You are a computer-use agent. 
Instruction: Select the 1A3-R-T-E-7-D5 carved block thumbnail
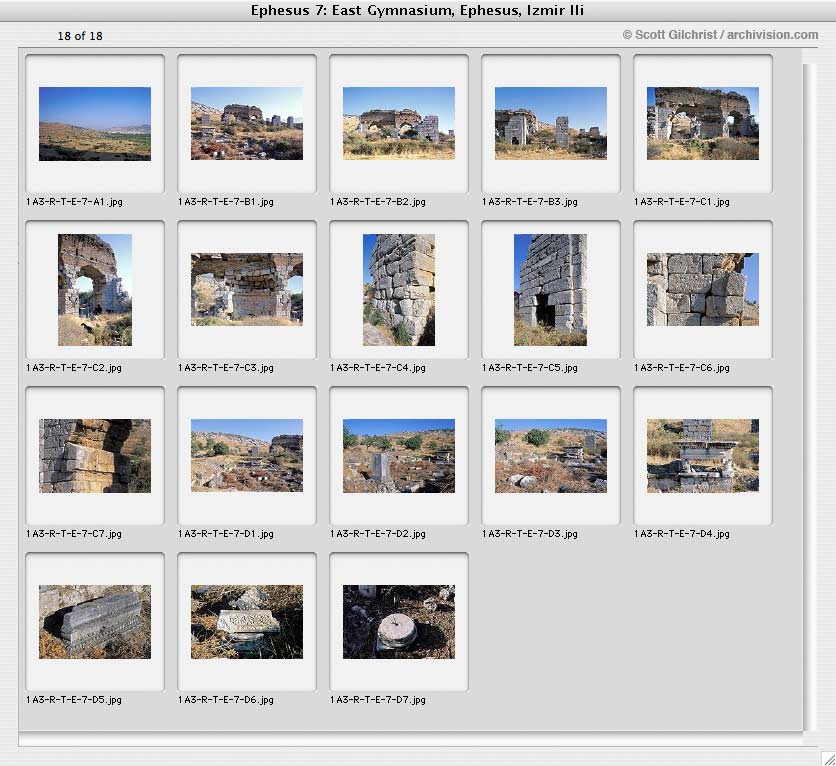95,622
